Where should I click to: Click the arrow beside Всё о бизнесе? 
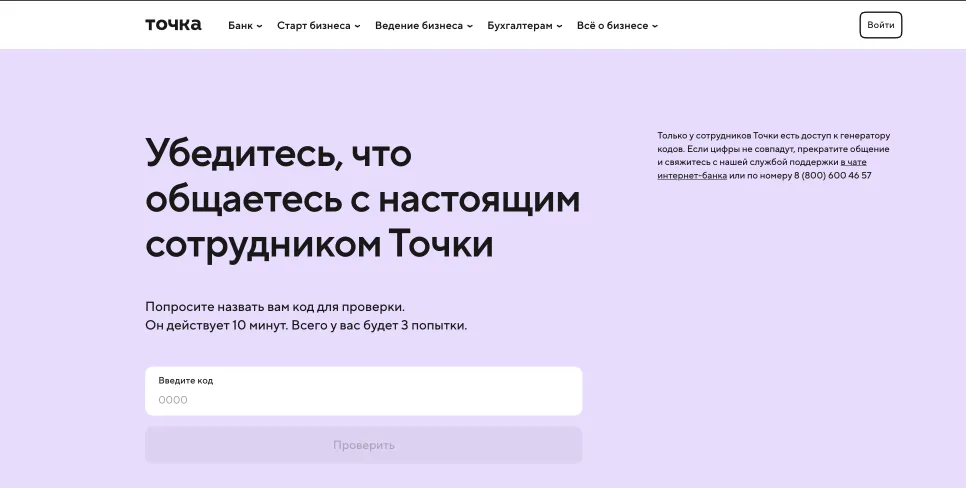(655, 26)
